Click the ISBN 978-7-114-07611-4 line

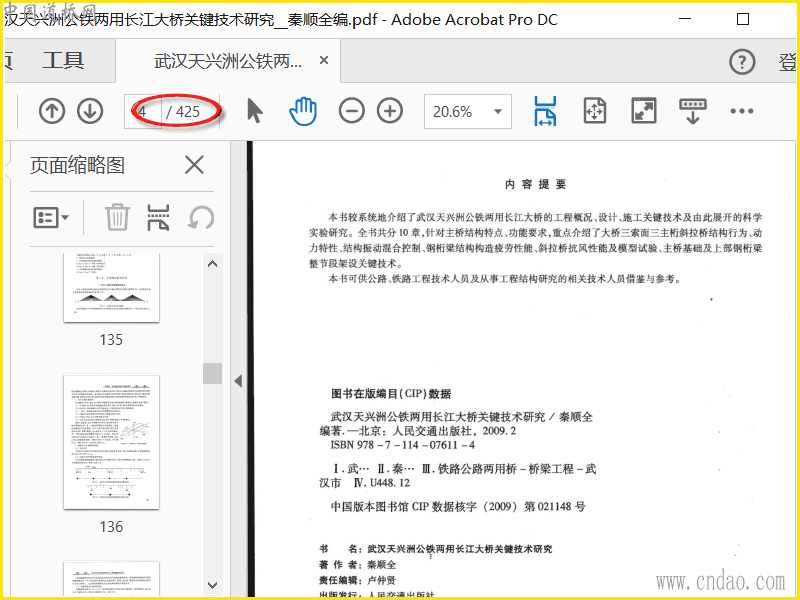[x=403, y=445]
